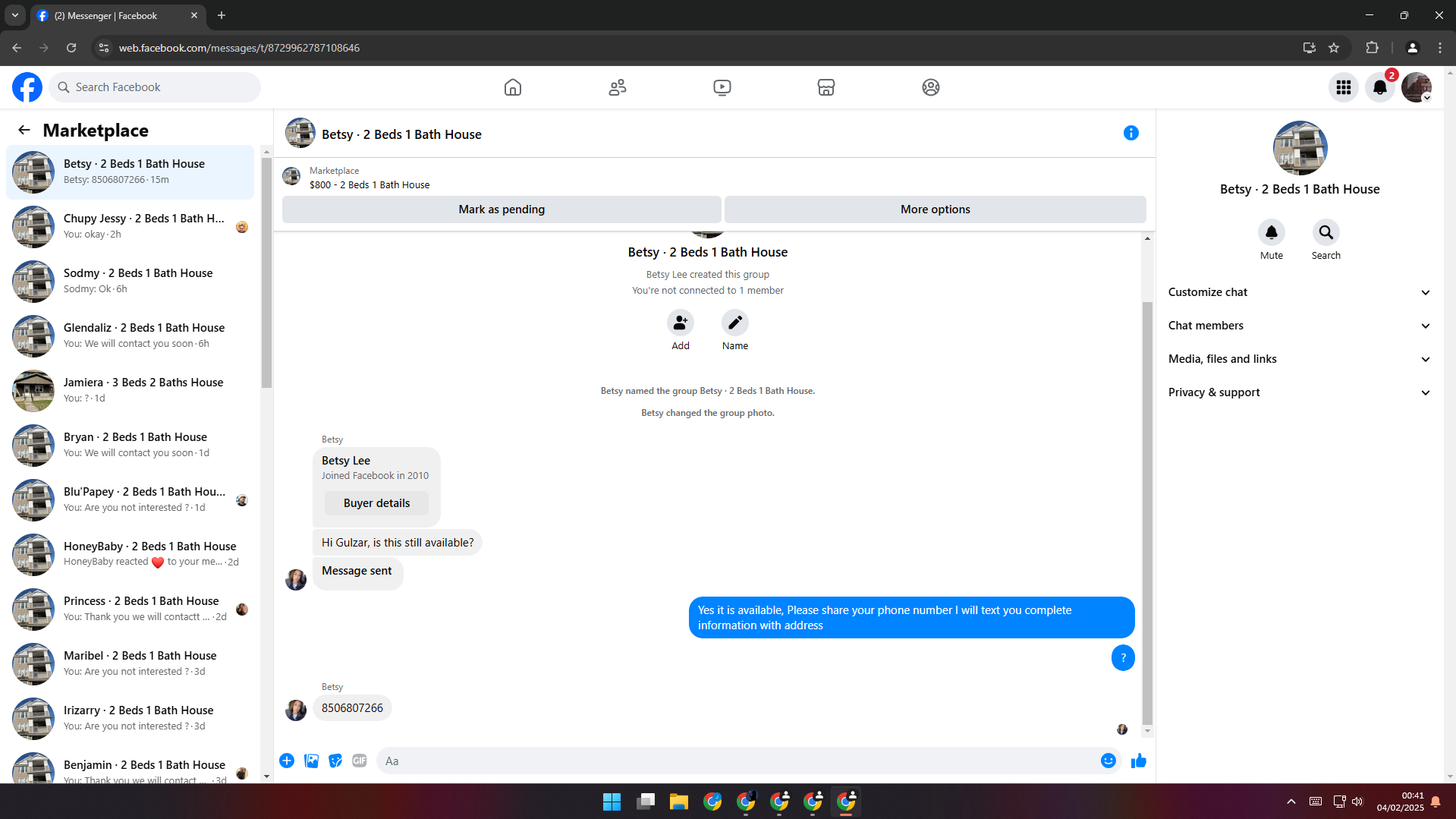The height and width of the screenshot is (819, 1456).
Task: Open Task View on the taskbar
Action: 646,802
